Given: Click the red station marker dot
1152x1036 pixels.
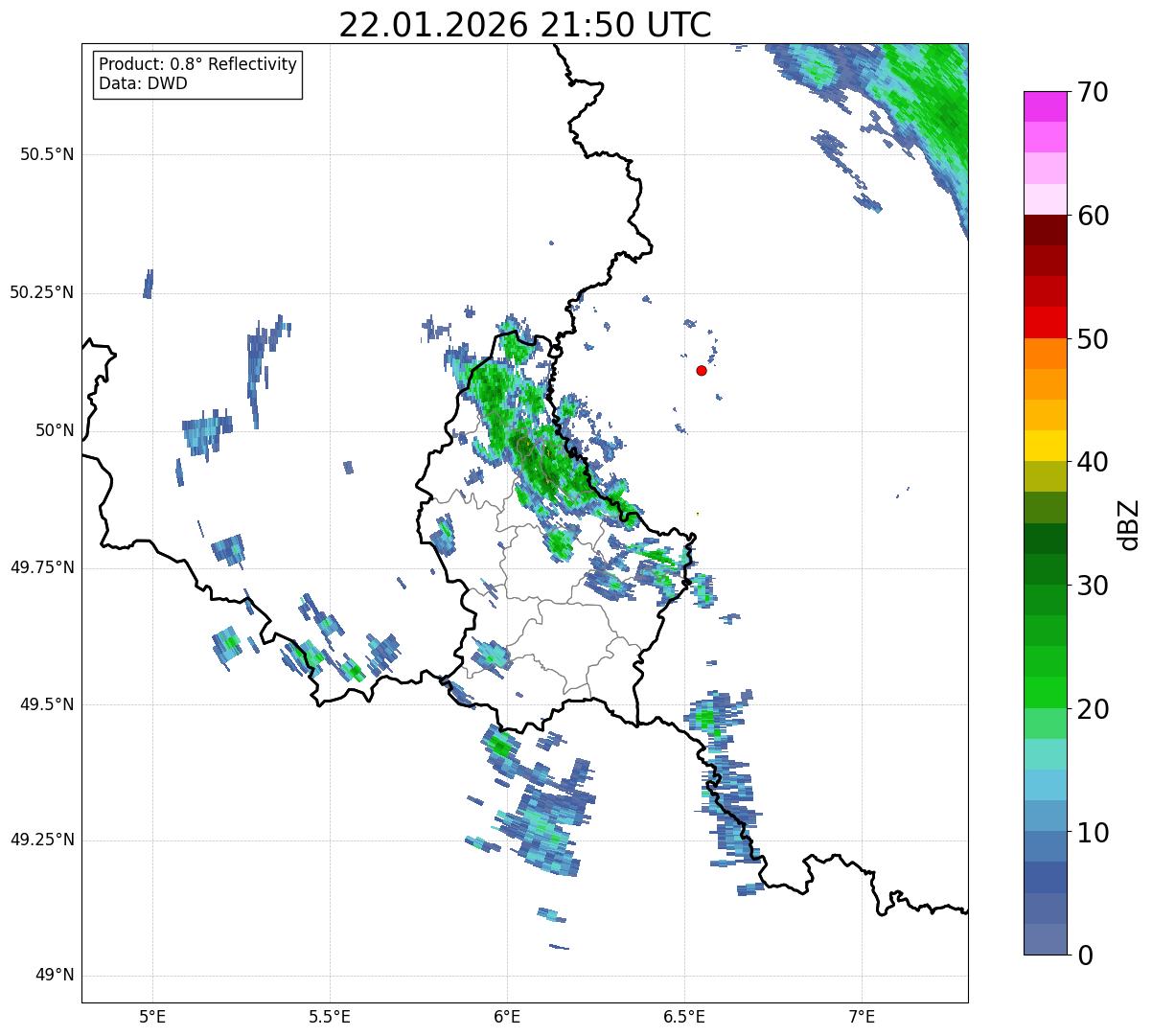Looking at the screenshot, I should (702, 370).
